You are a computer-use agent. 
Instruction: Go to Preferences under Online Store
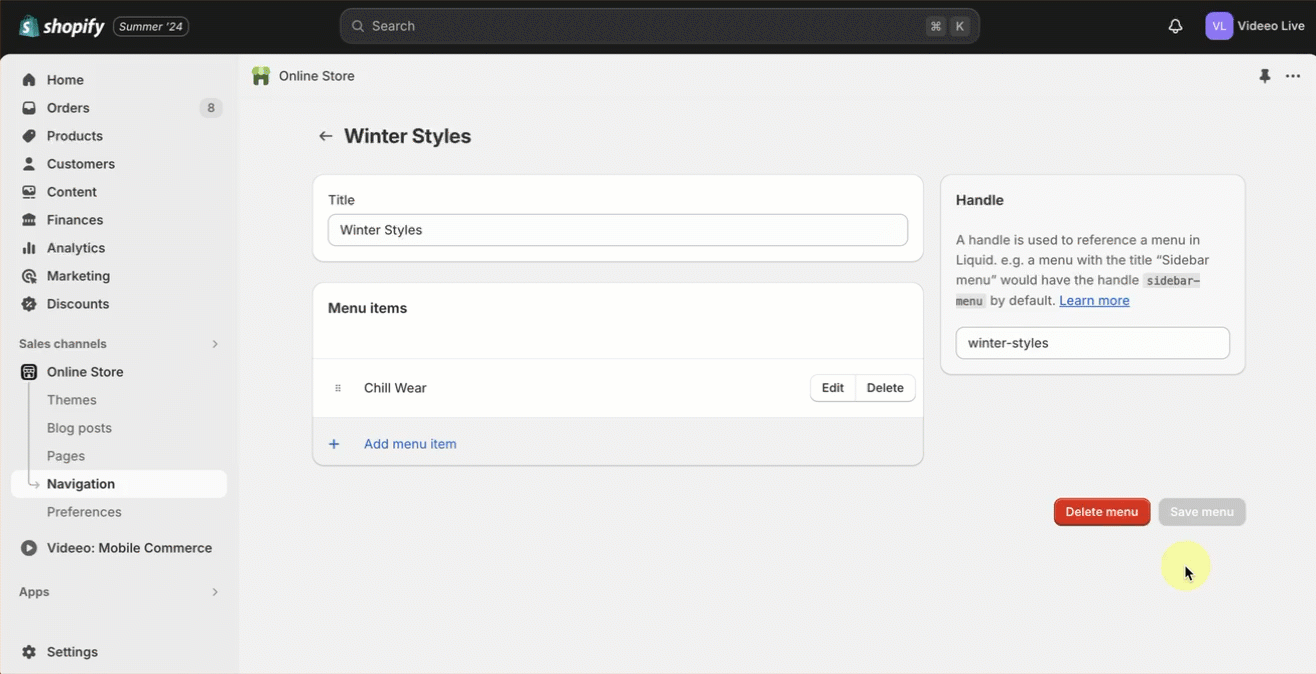point(84,512)
